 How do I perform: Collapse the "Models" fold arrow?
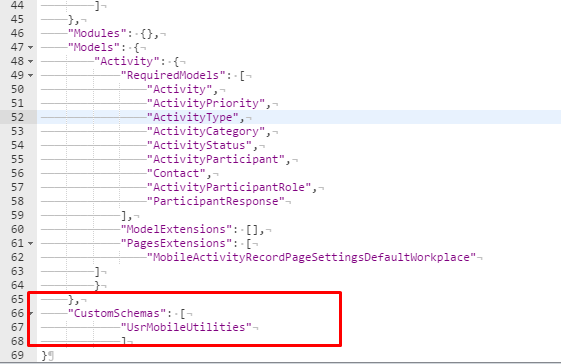click(30, 48)
